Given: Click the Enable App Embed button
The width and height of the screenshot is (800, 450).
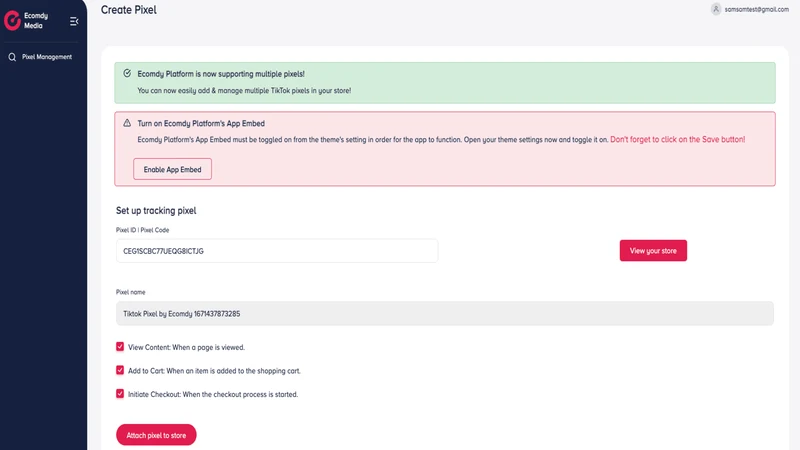Looking at the screenshot, I should point(172,169).
